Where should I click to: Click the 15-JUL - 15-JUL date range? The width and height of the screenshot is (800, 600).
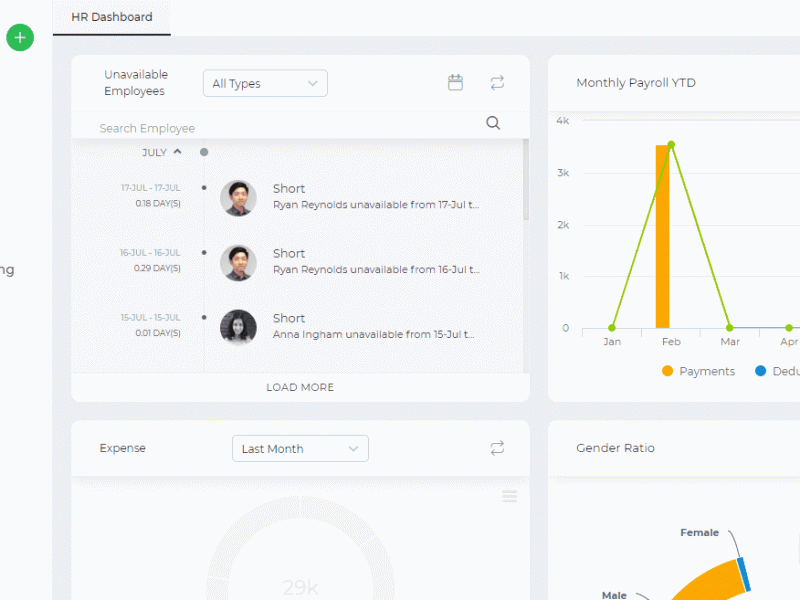151,317
